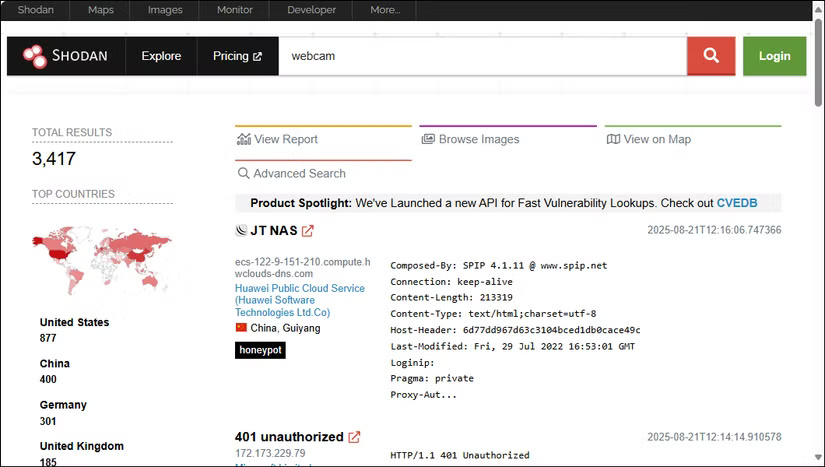The image size is (825, 467).
Task: Click the top countries world map
Action: click(x=102, y=260)
